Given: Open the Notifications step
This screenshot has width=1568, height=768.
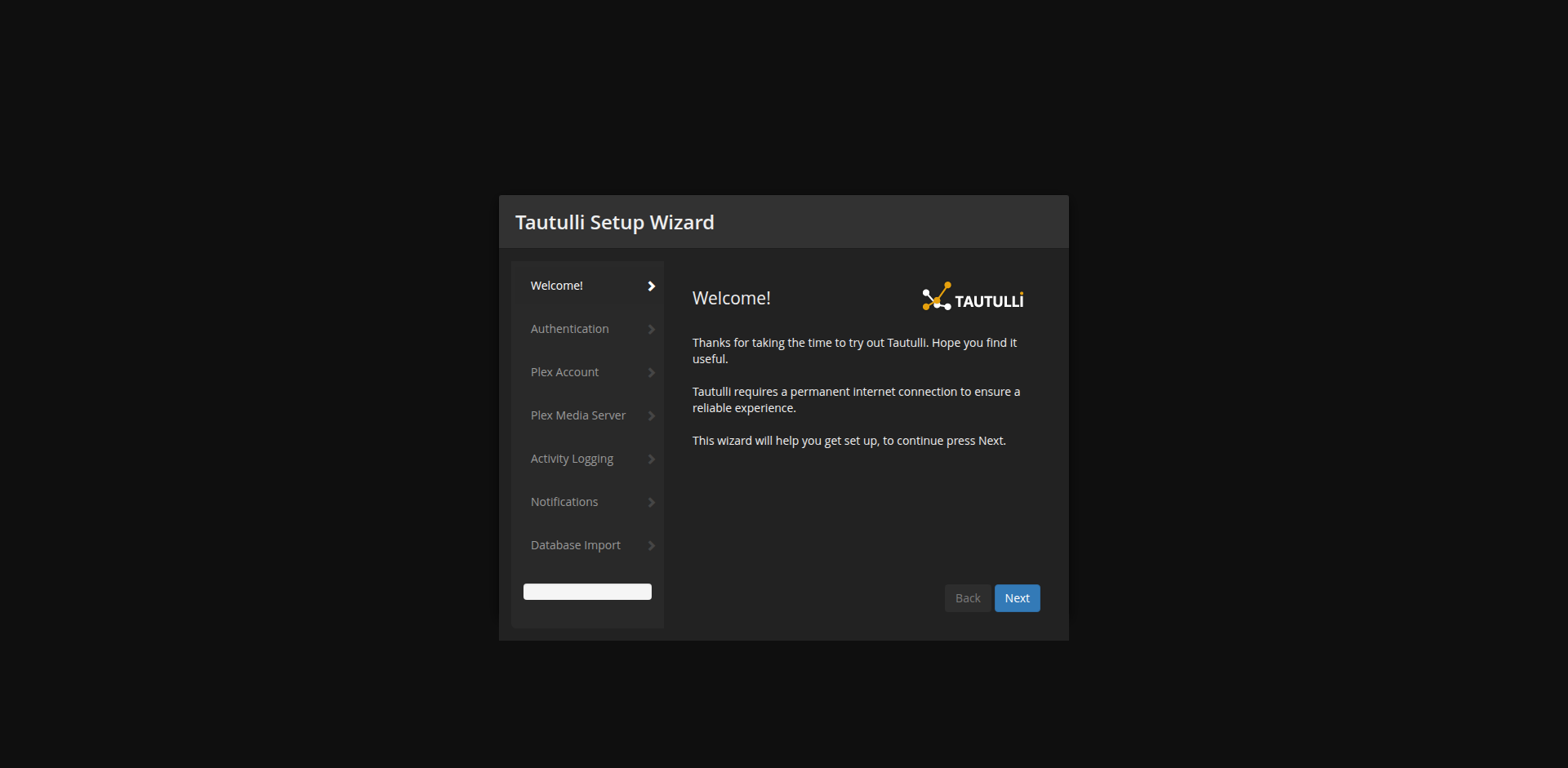Looking at the screenshot, I should pyautogui.click(x=587, y=502).
